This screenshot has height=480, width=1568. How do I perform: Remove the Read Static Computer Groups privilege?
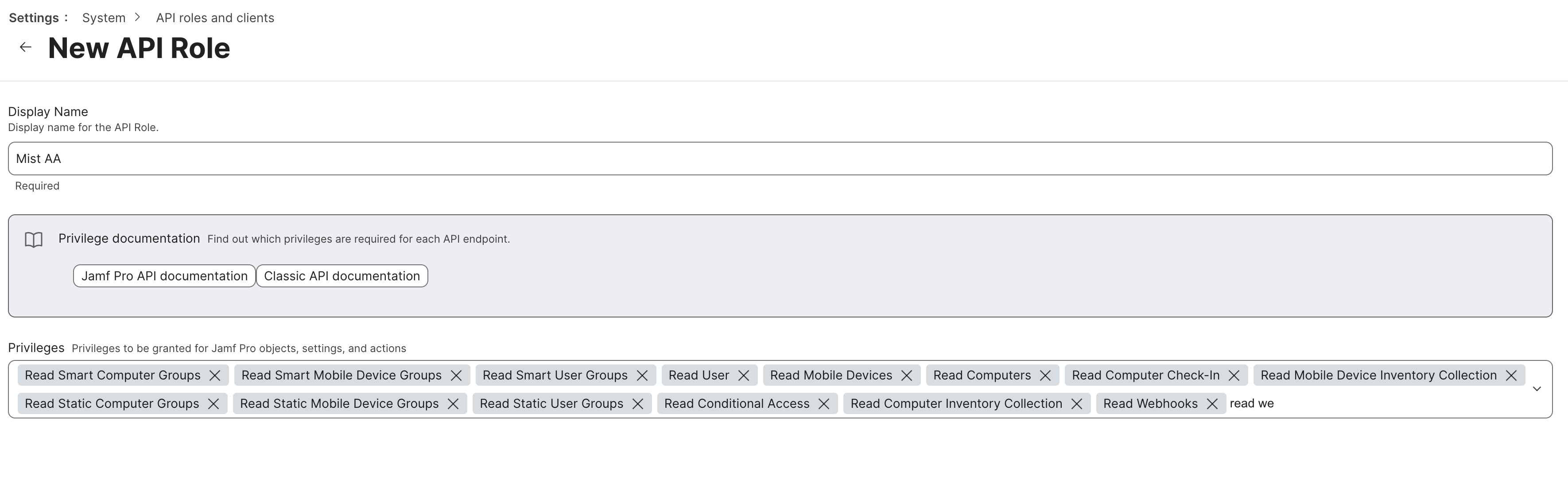coord(213,404)
